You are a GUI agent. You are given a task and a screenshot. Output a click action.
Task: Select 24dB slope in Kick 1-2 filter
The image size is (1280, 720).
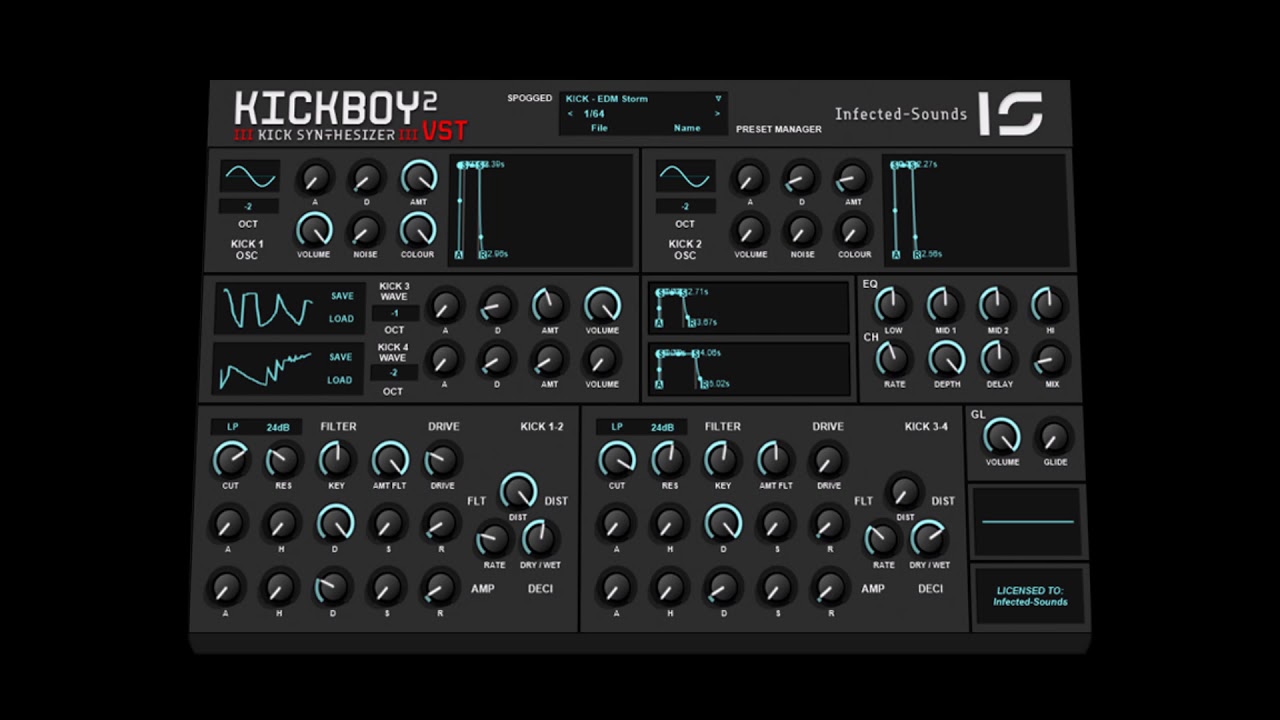(277, 428)
